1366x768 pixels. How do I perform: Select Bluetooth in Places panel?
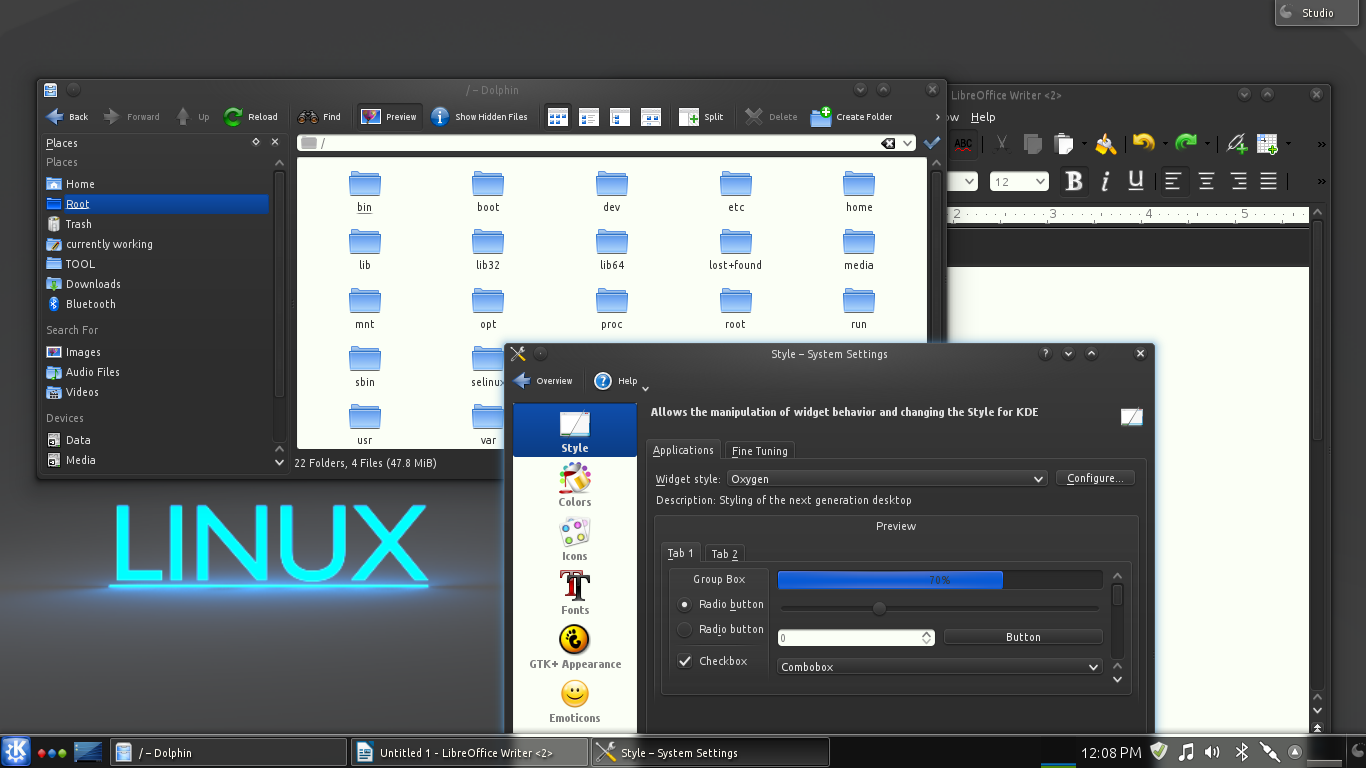pyautogui.click(x=157, y=304)
